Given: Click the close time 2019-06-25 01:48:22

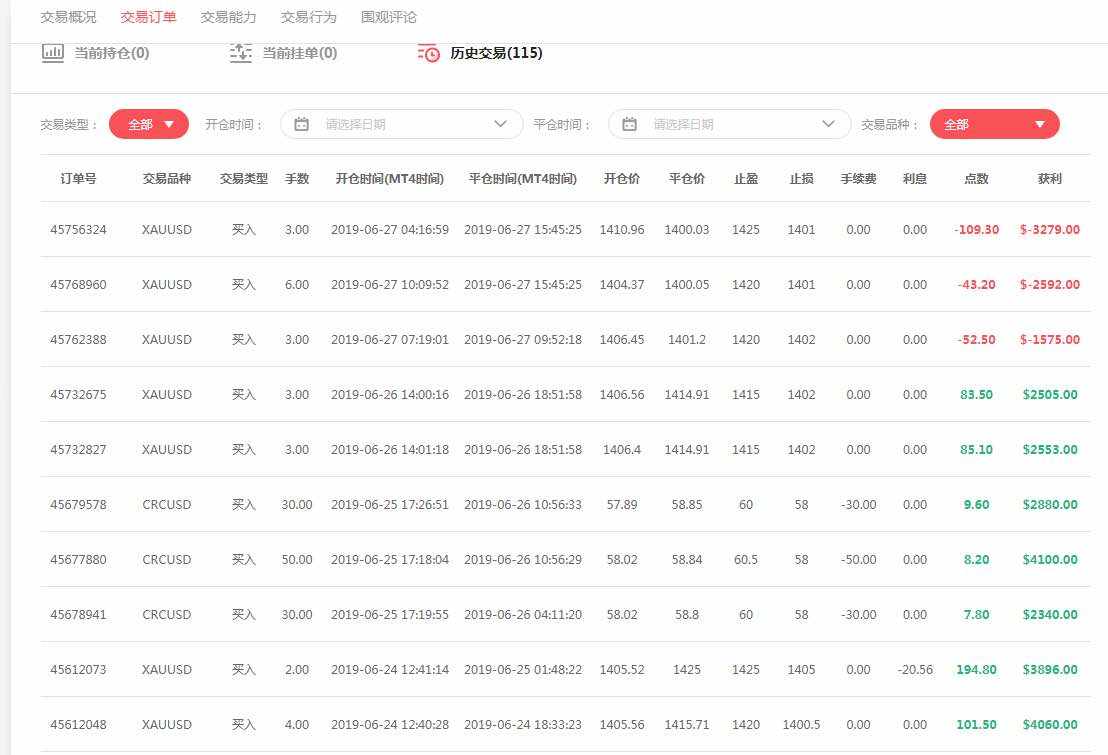Looking at the screenshot, I should (523, 669).
